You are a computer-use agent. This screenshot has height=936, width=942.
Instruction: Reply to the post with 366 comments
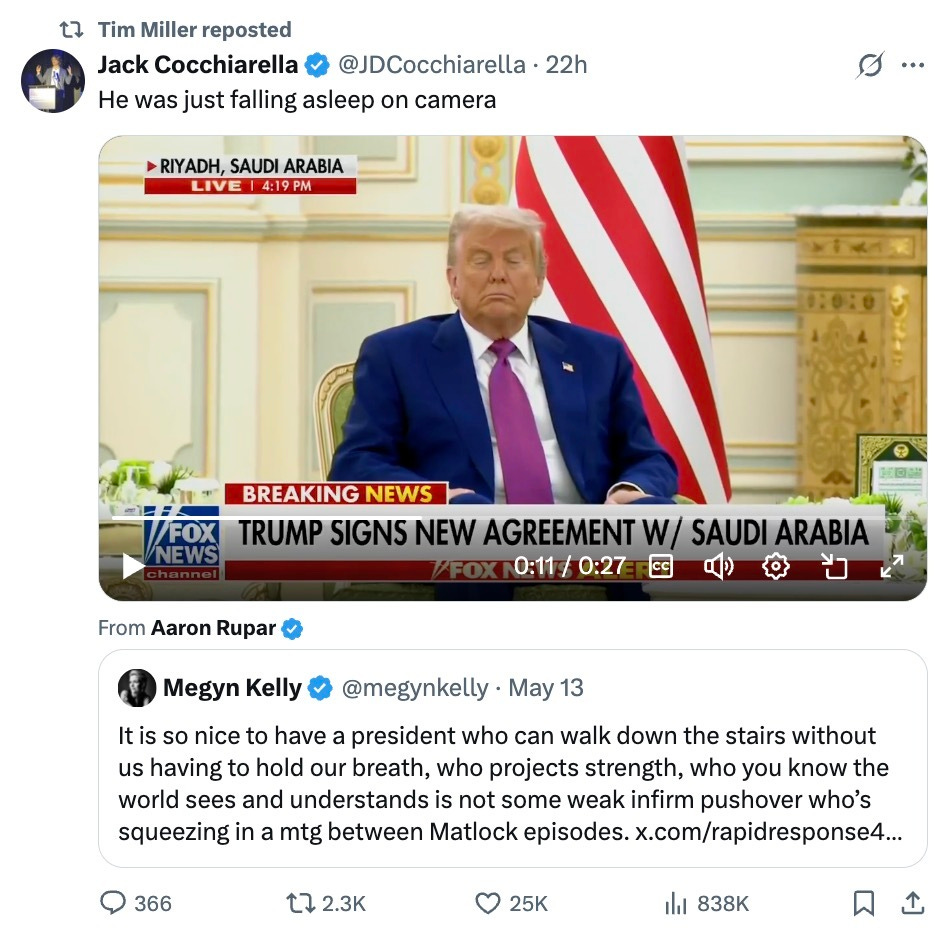(x=136, y=903)
